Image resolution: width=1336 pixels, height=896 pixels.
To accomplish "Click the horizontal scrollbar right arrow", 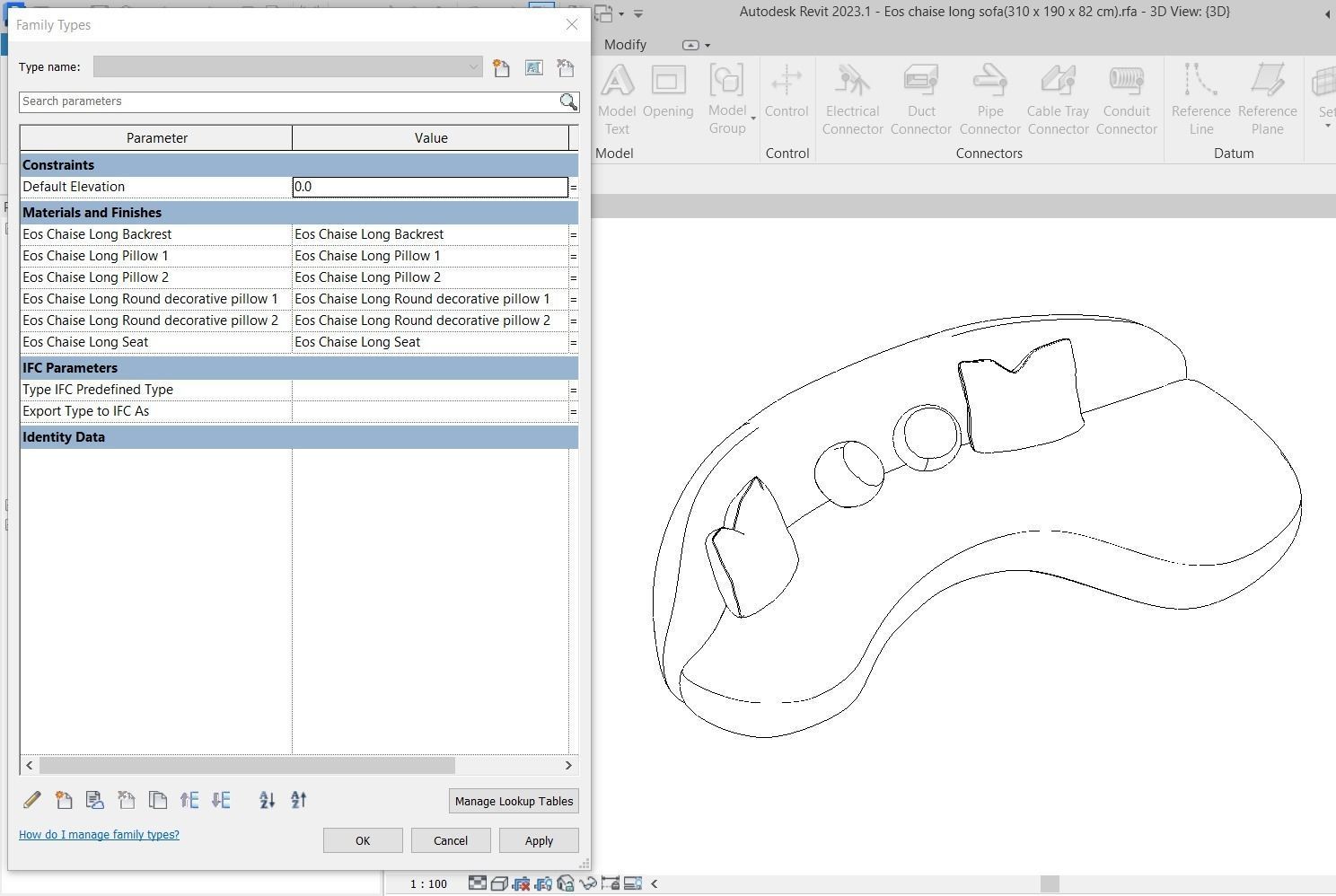I will tap(568, 765).
